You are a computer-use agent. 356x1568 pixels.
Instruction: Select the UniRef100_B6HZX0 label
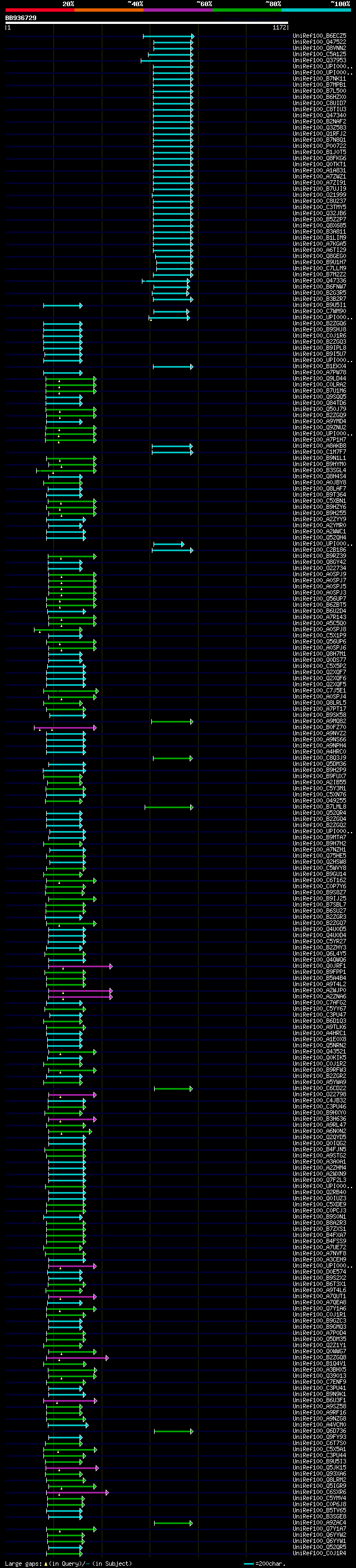(x=319, y=97)
